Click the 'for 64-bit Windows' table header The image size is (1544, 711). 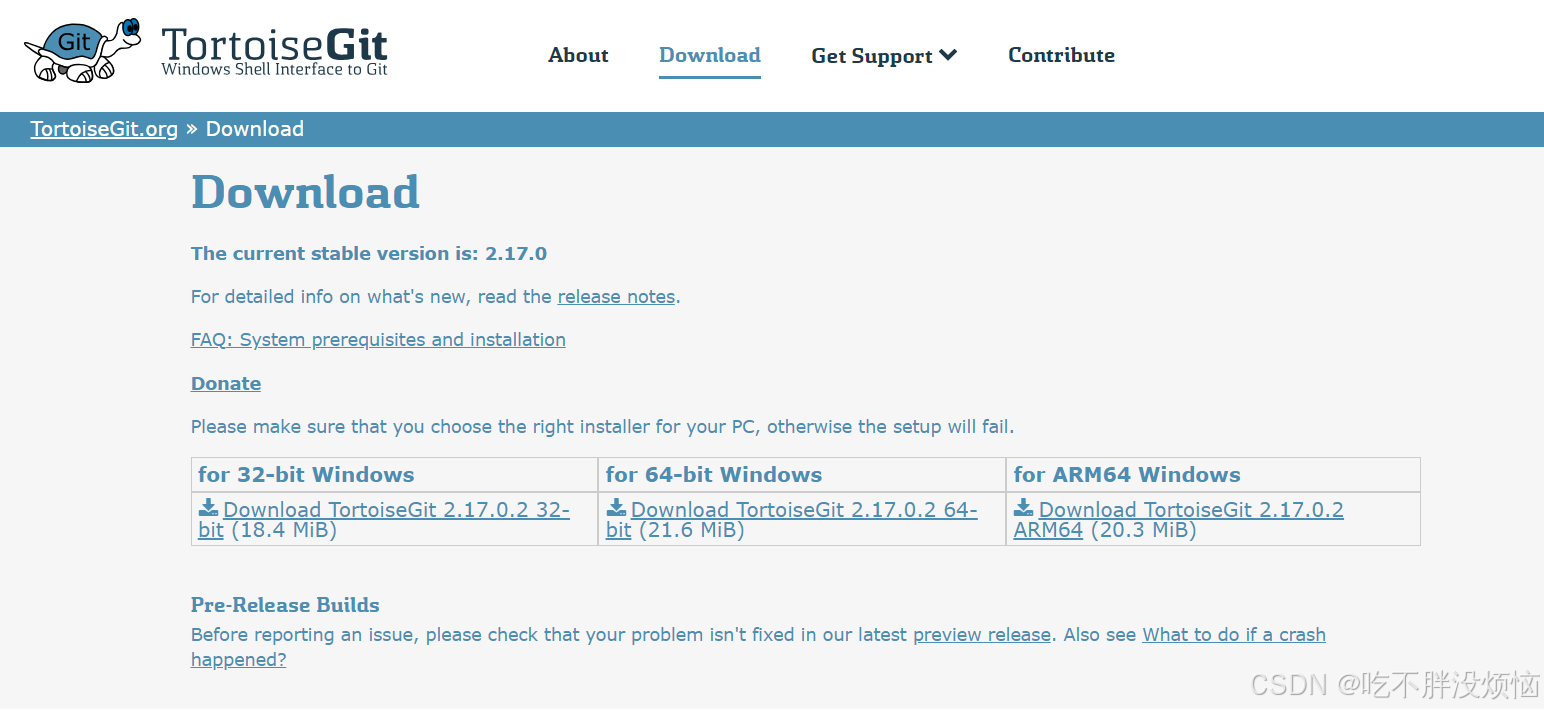(714, 475)
